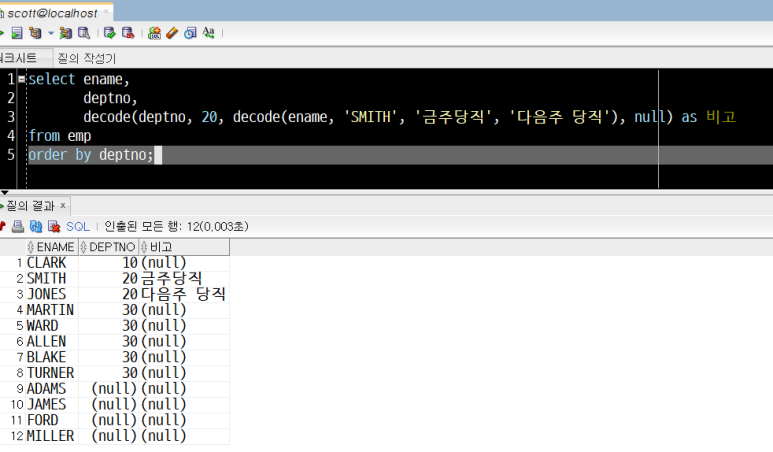Image resolution: width=773 pixels, height=452 pixels.
Task: Click line number 2 in the editor gutter
Action: click(x=11, y=98)
